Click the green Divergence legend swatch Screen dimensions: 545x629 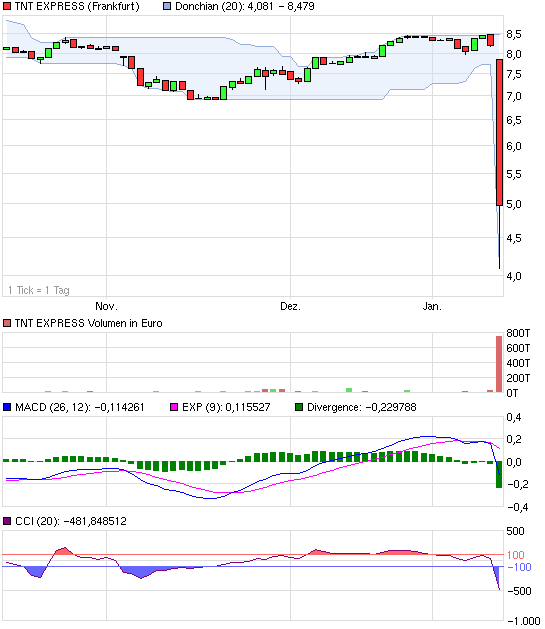pos(299,407)
